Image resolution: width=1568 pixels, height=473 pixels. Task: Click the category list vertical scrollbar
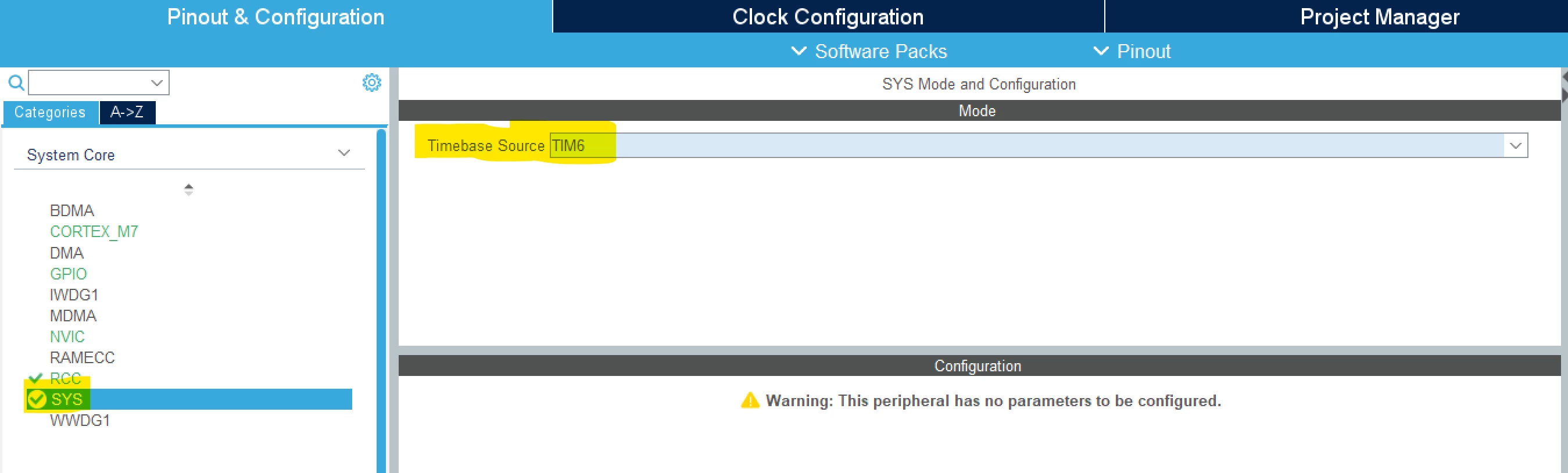coord(381,302)
